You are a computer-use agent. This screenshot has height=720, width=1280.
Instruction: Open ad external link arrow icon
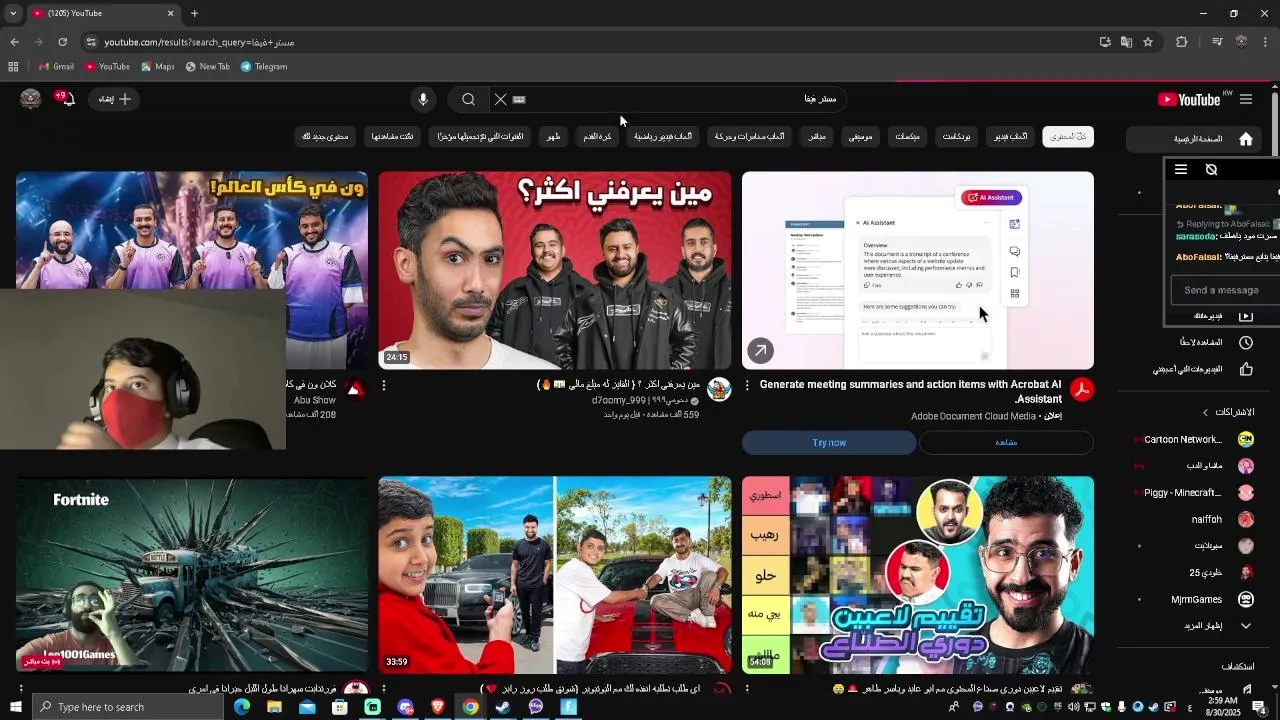click(761, 350)
